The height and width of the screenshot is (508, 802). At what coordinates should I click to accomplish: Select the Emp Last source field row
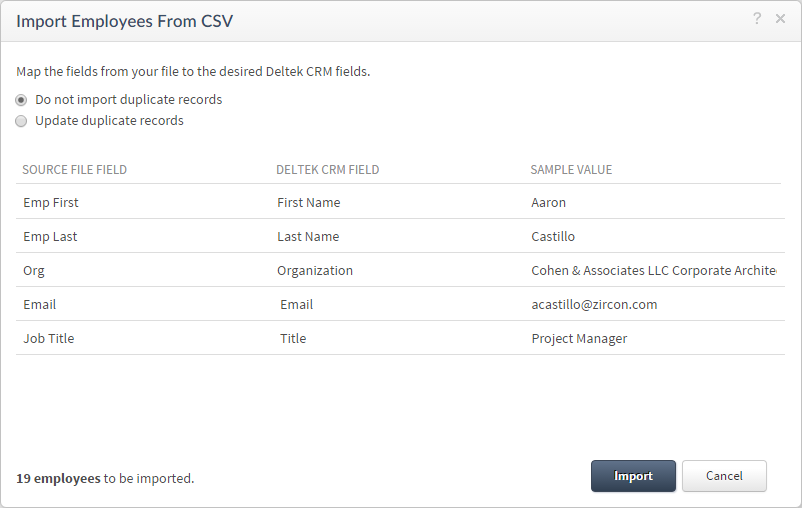tap(50, 236)
